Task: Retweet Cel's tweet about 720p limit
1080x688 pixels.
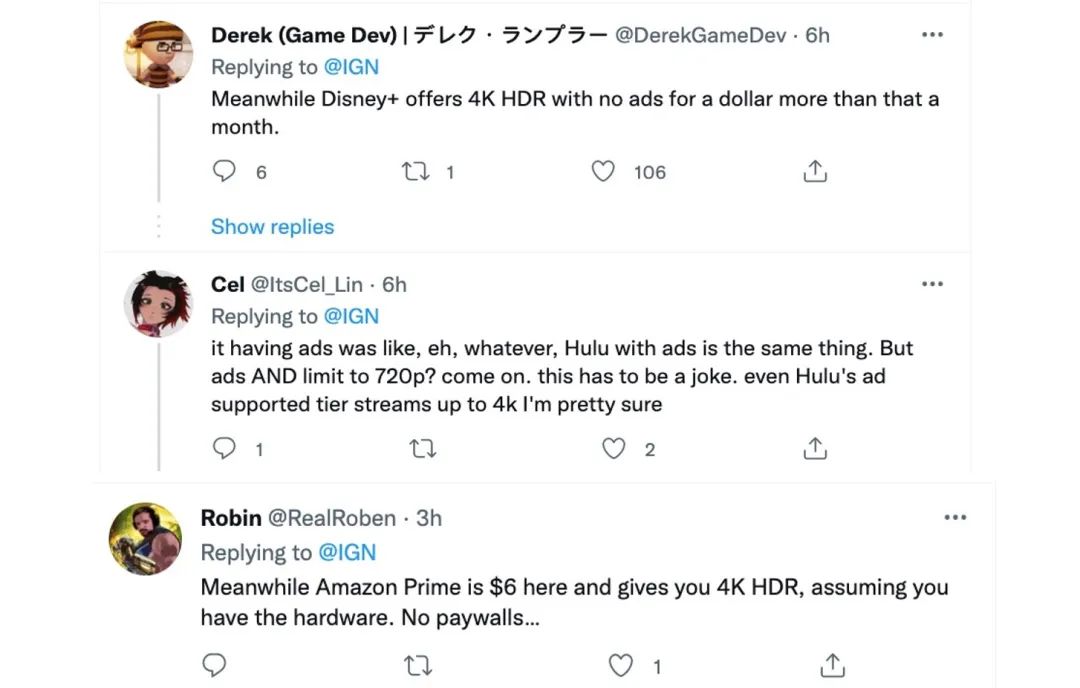Action: click(423, 449)
